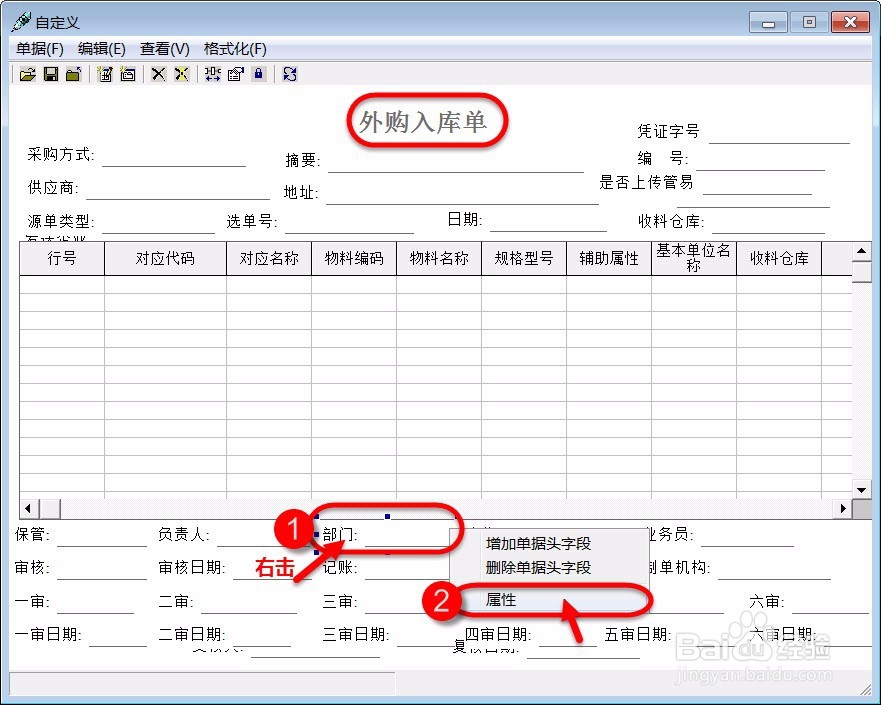881x705 pixels.
Task: Click the new form page icon
Action: pos(129,73)
